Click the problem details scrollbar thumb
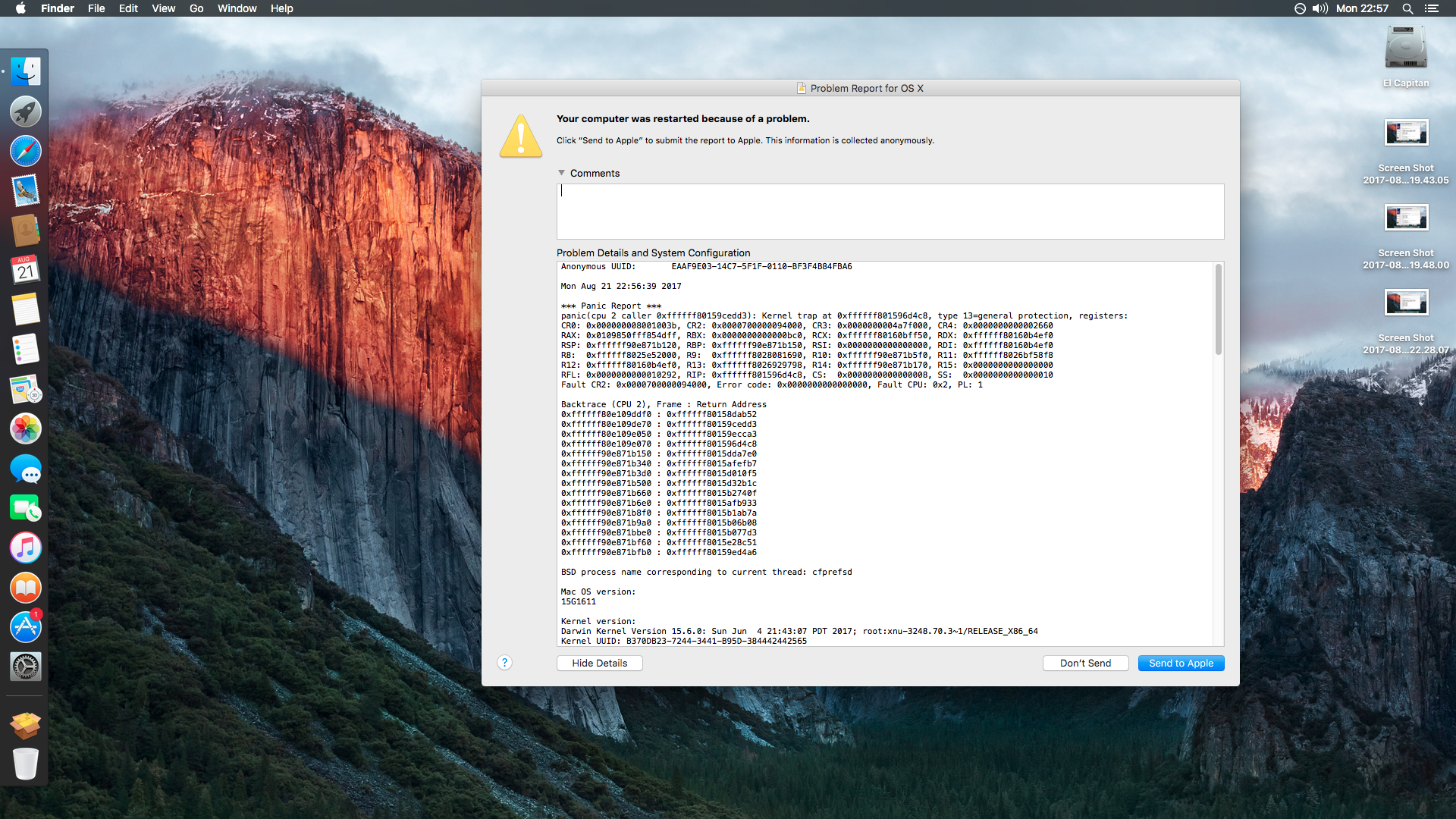This screenshot has width=1456, height=819. tap(1219, 309)
